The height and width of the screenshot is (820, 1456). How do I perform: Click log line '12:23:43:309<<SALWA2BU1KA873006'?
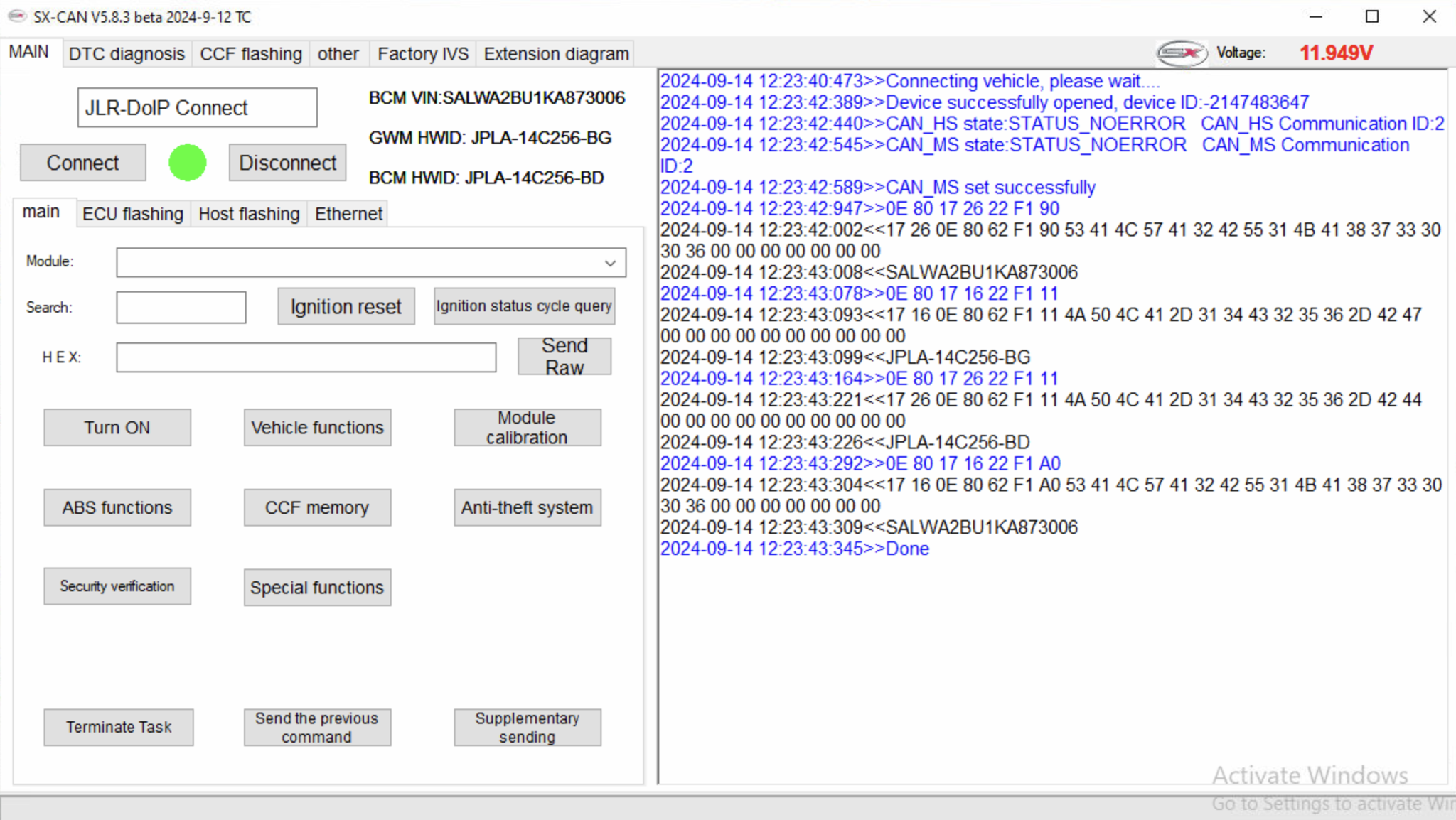coord(869,527)
